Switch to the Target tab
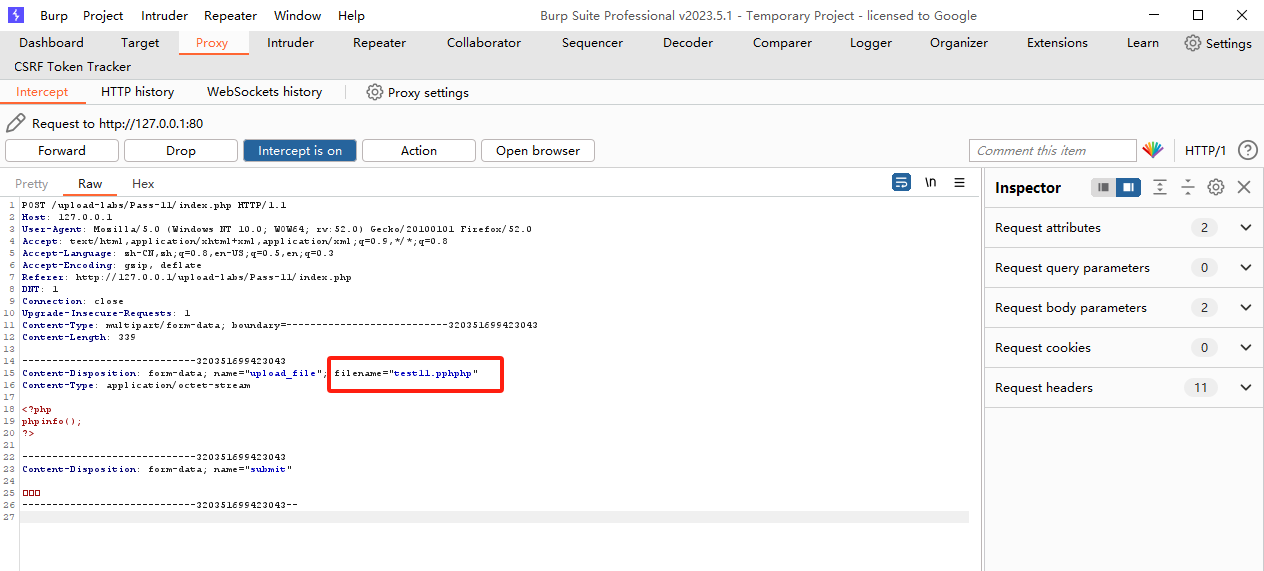1264x571 pixels. 140,43
